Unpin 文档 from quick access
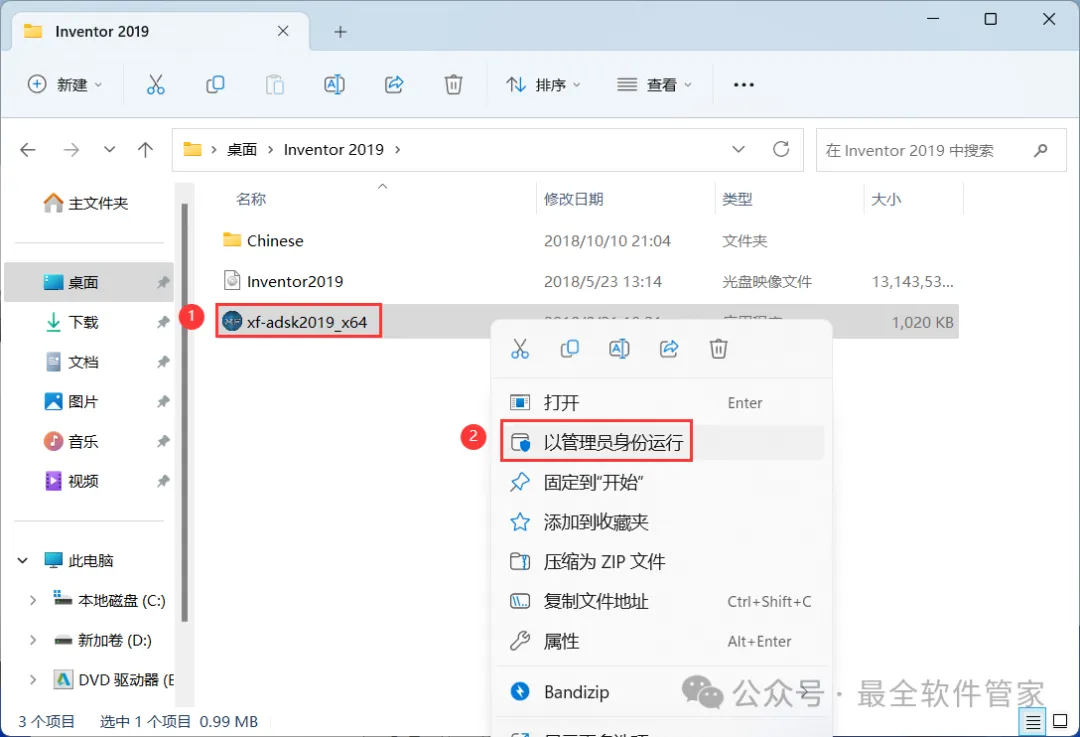 pyautogui.click(x=163, y=362)
